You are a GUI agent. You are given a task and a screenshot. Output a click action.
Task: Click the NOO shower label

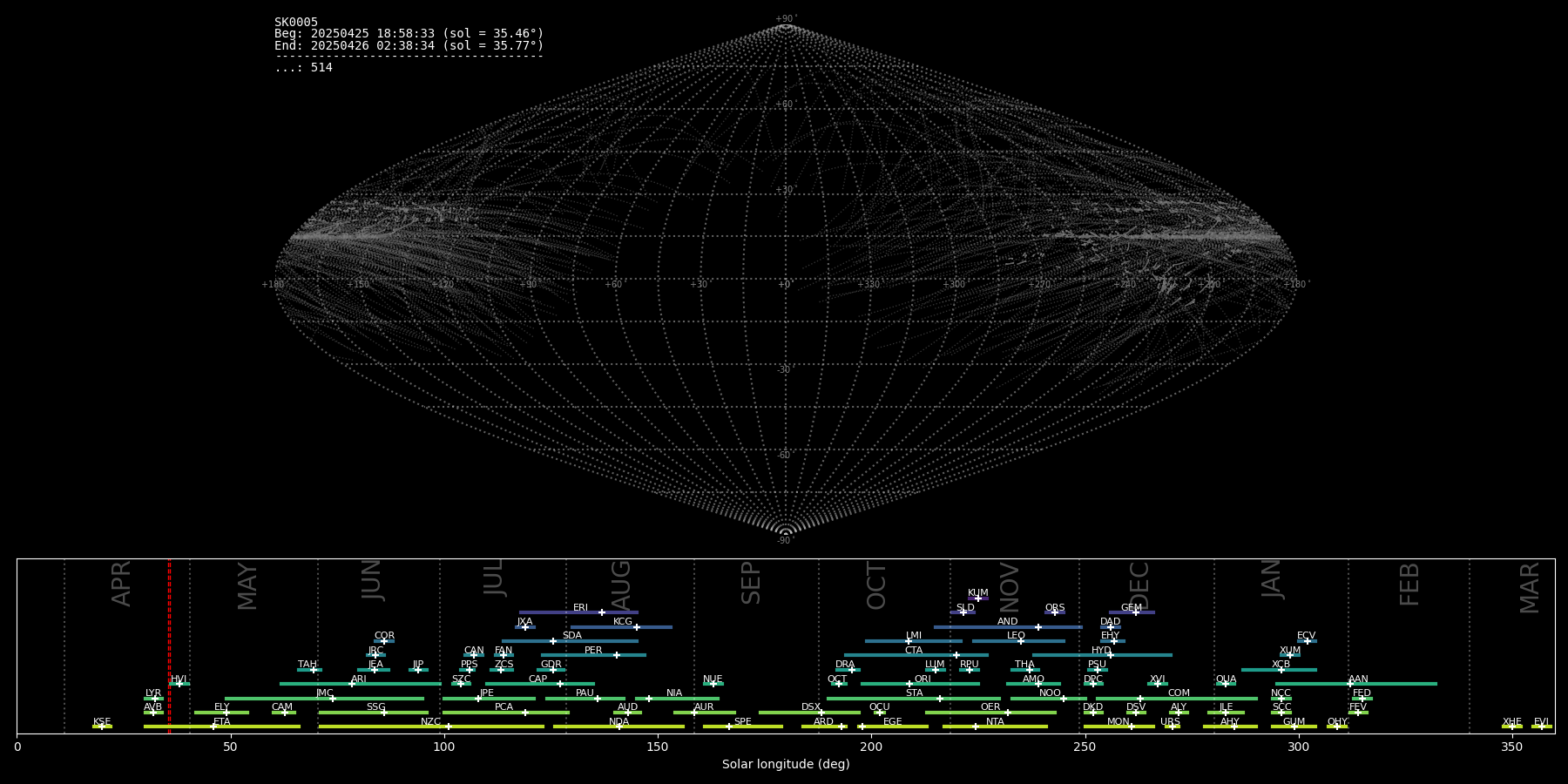pyautogui.click(x=1050, y=693)
